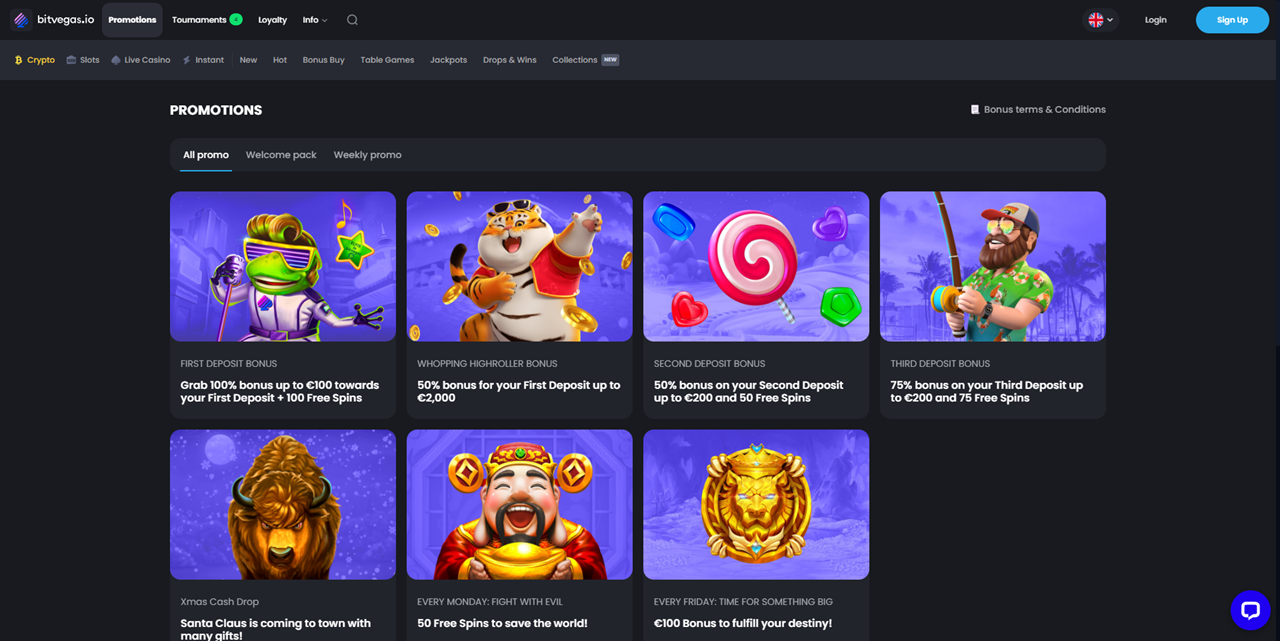Select the Instant games lightning icon
Screen dimensions: 1280x641
pyautogui.click(x=185, y=59)
